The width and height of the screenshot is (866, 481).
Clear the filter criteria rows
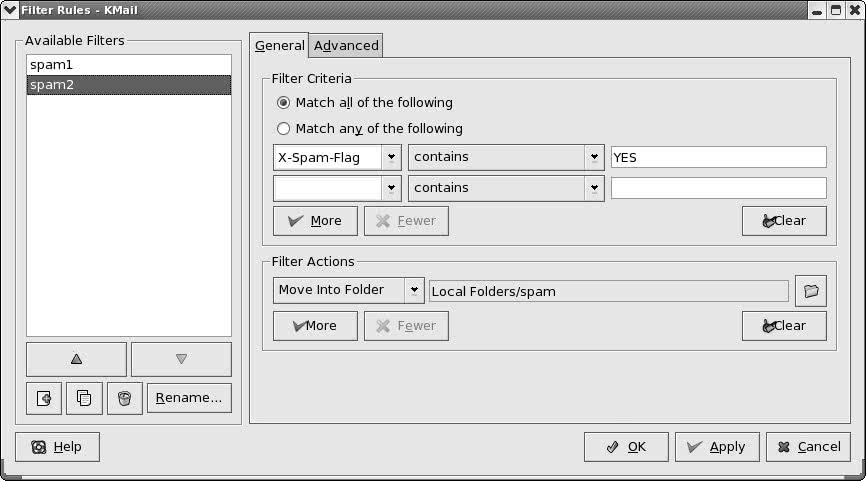coord(784,221)
